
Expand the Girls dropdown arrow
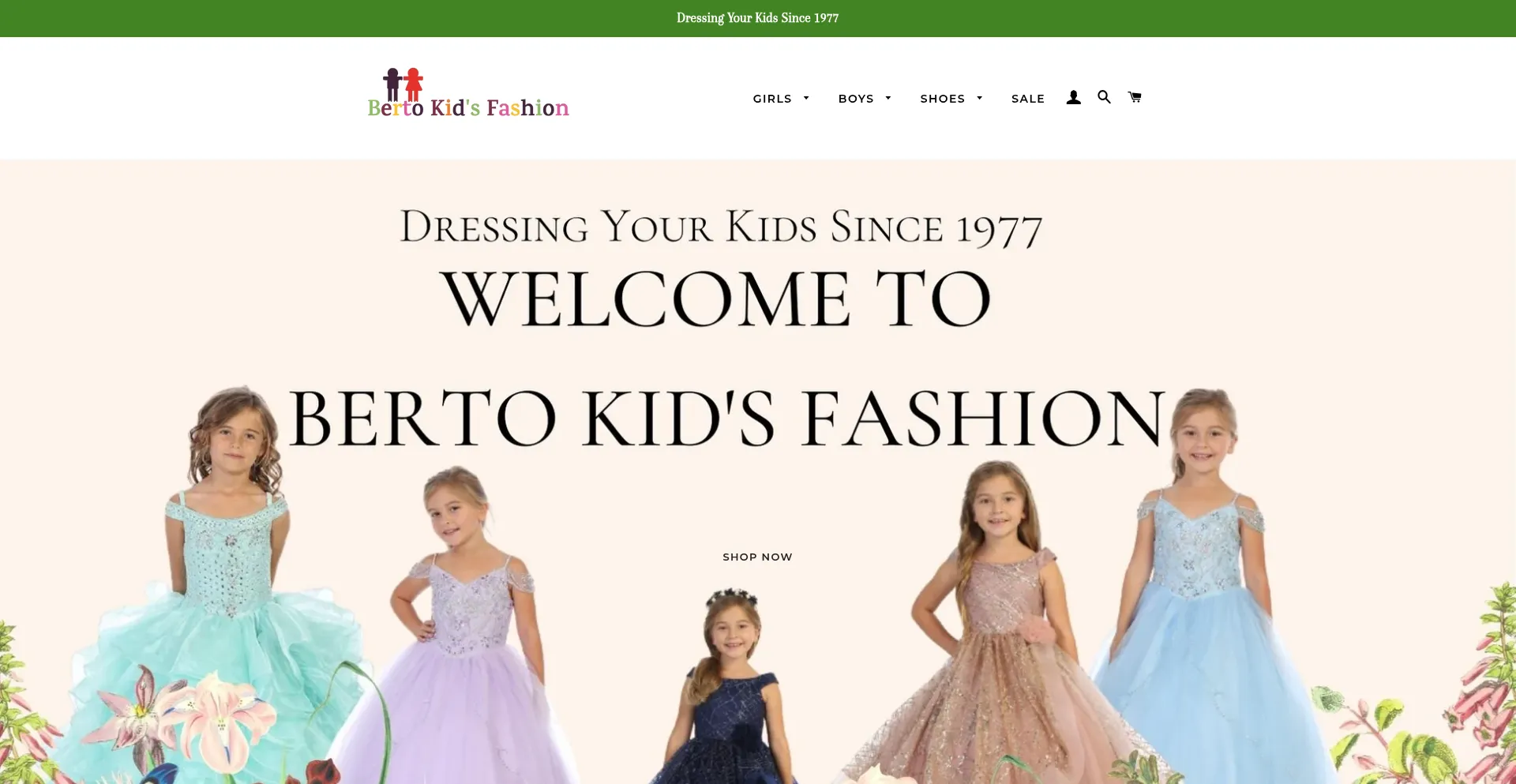pos(806,99)
